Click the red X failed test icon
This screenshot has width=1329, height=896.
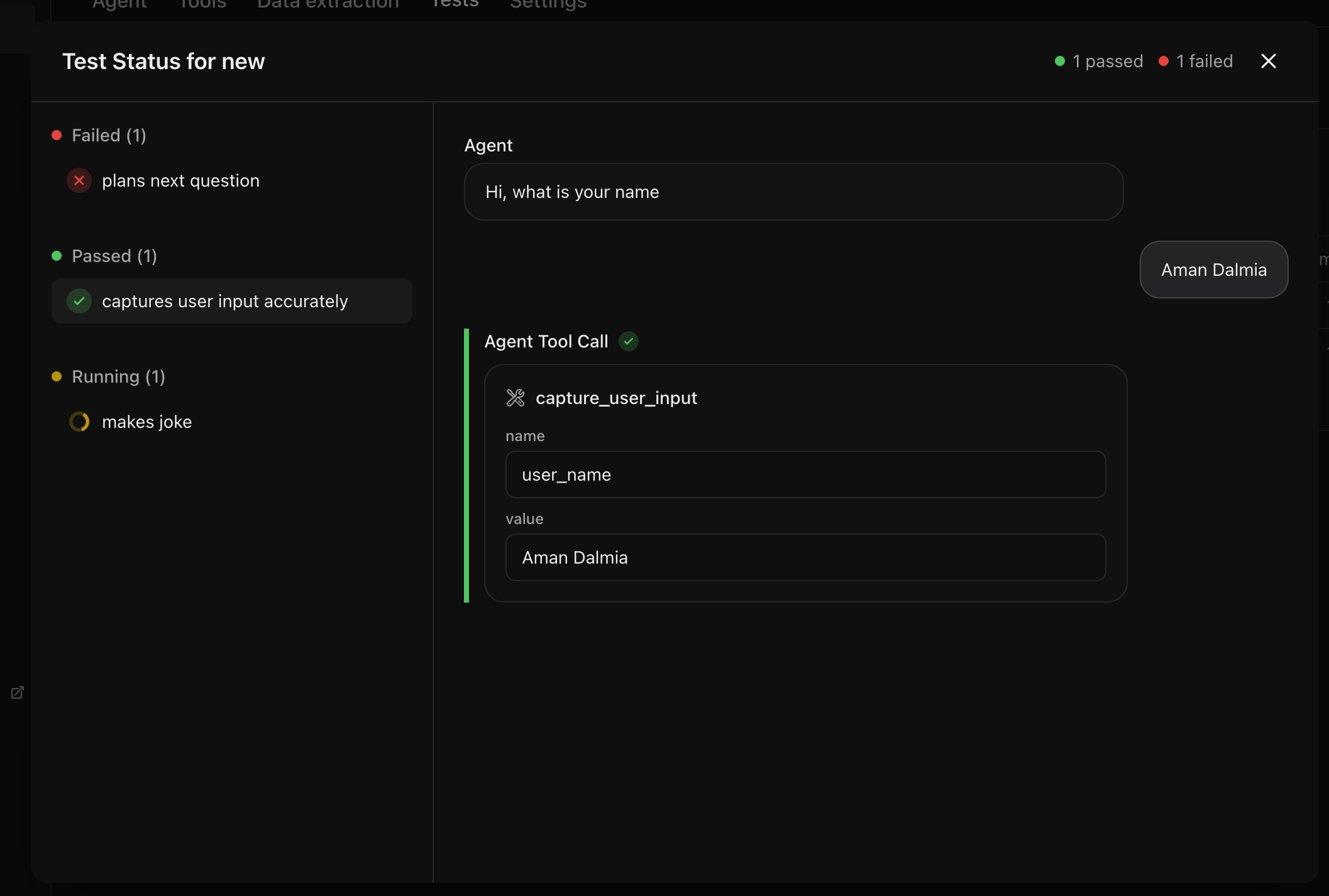pos(79,181)
